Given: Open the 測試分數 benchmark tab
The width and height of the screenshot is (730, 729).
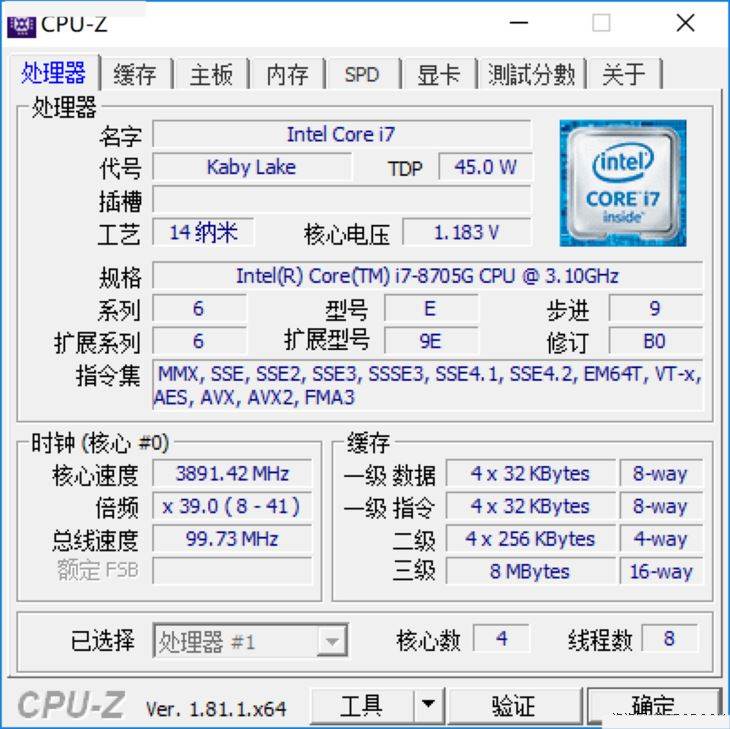Looking at the screenshot, I should coord(532,74).
